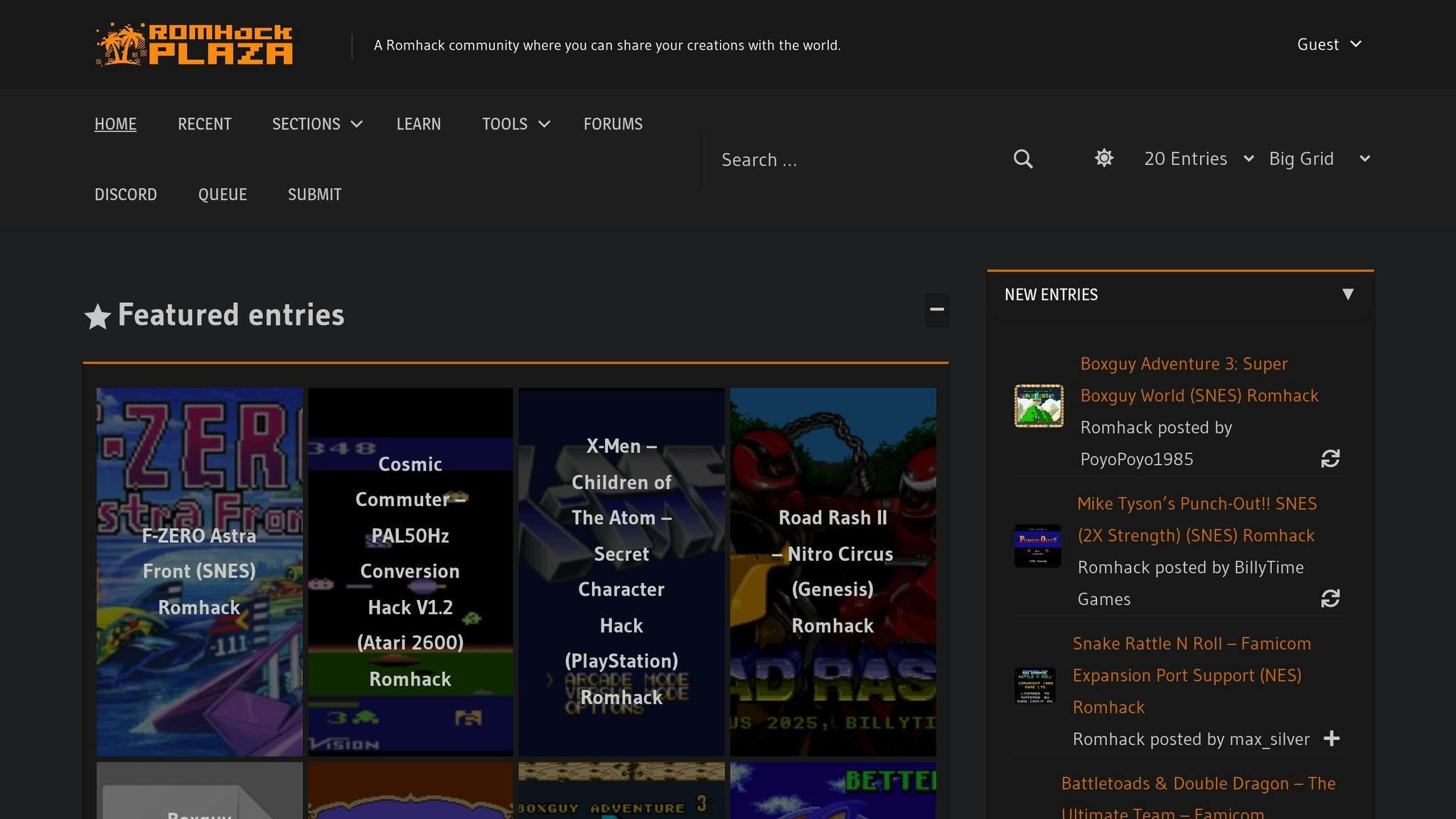Image resolution: width=1456 pixels, height=819 pixels.
Task: Open the Discord menu item
Action: [126, 195]
